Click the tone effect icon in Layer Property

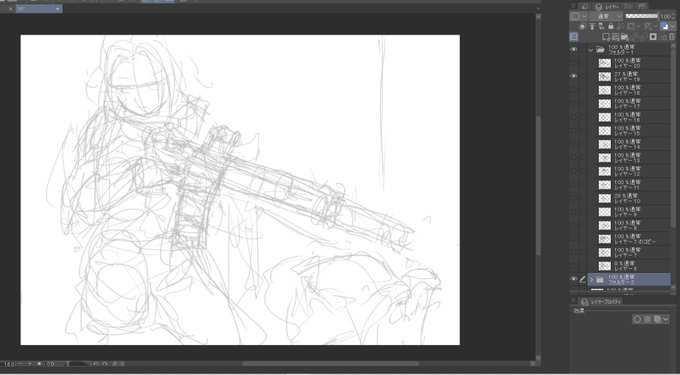point(647,319)
